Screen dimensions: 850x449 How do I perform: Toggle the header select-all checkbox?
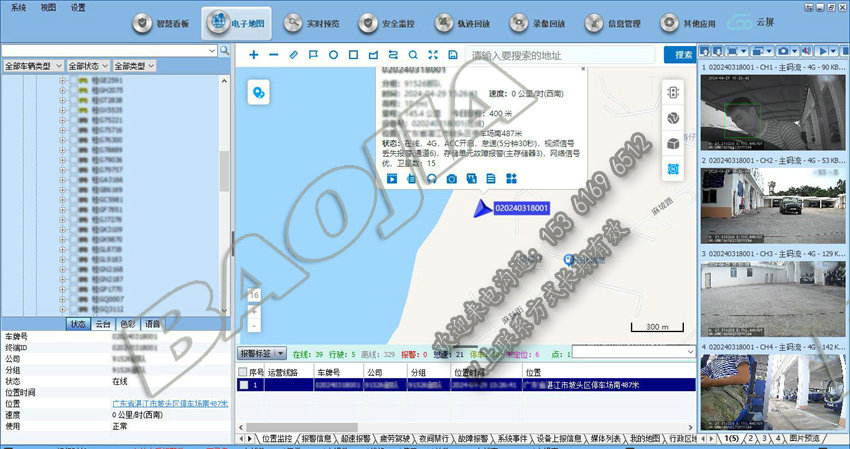244,371
